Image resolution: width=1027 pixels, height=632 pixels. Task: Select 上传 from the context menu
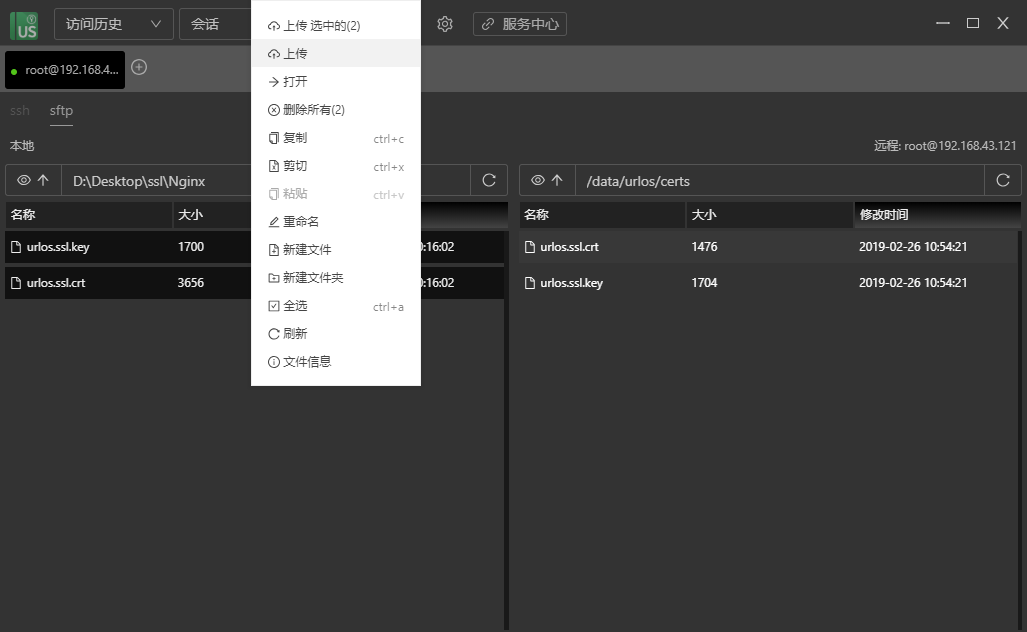coord(295,54)
